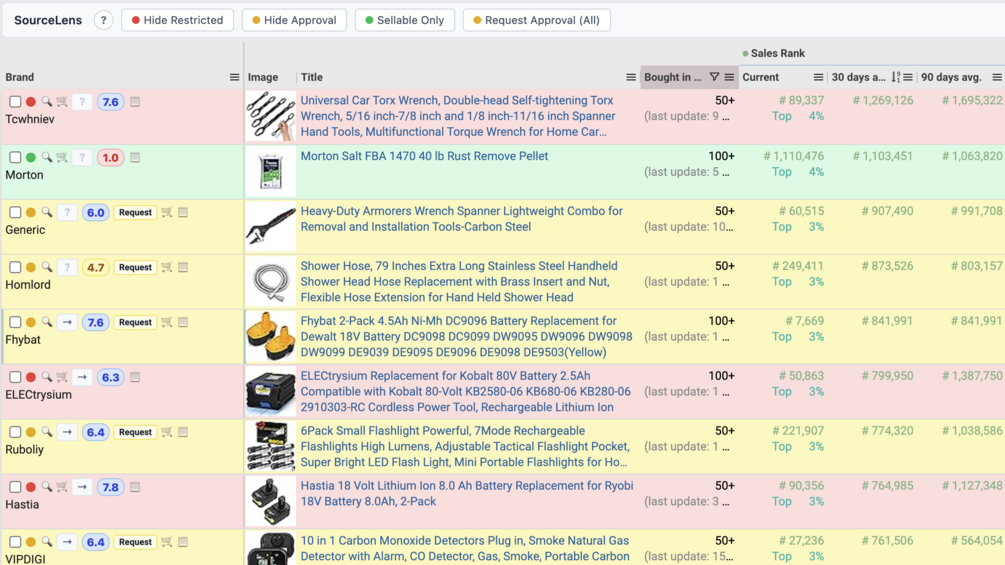The height and width of the screenshot is (565, 1005).
Task: Toggle the Hide Approval filter
Action: [x=294, y=20]
